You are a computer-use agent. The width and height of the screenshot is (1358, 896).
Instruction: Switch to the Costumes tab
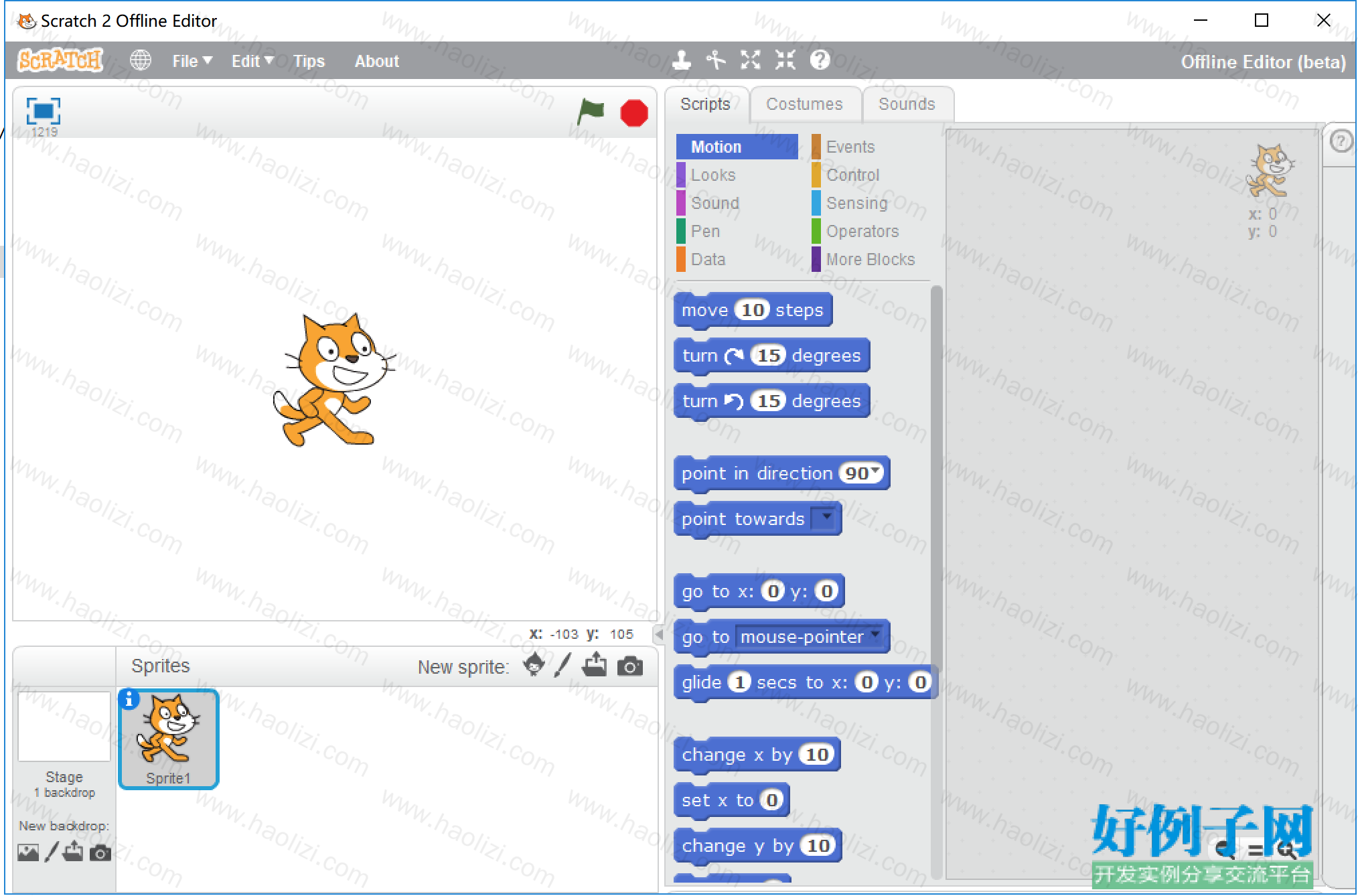(804, 104)
